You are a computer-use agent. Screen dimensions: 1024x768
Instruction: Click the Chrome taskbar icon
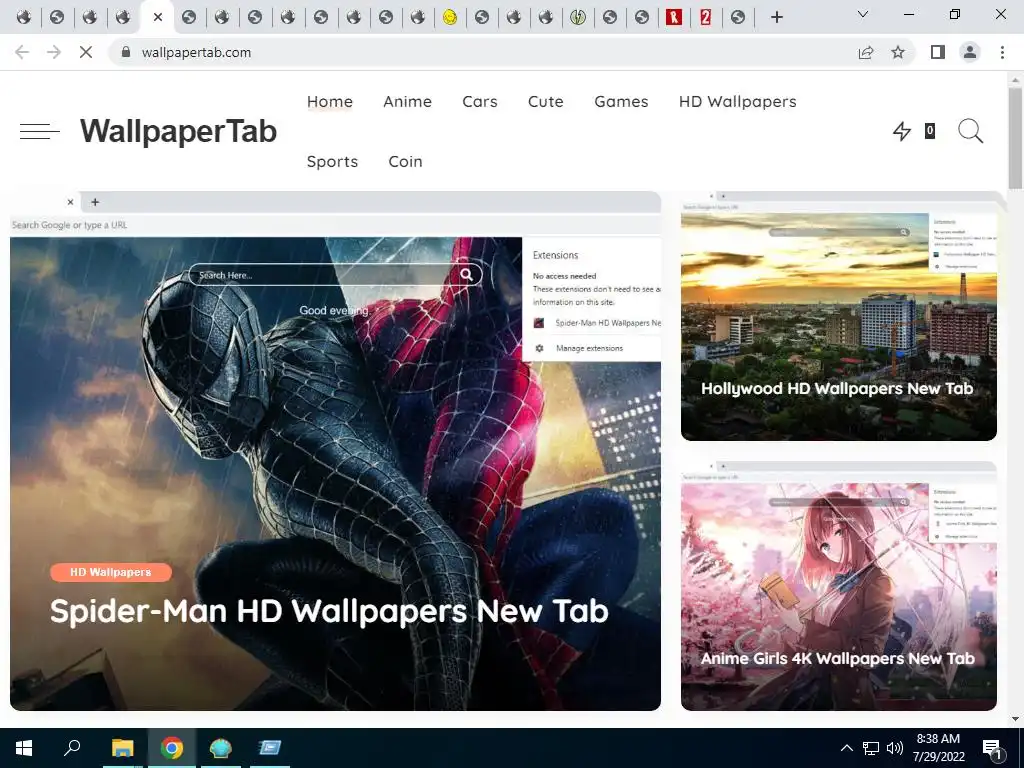[172, 748]
